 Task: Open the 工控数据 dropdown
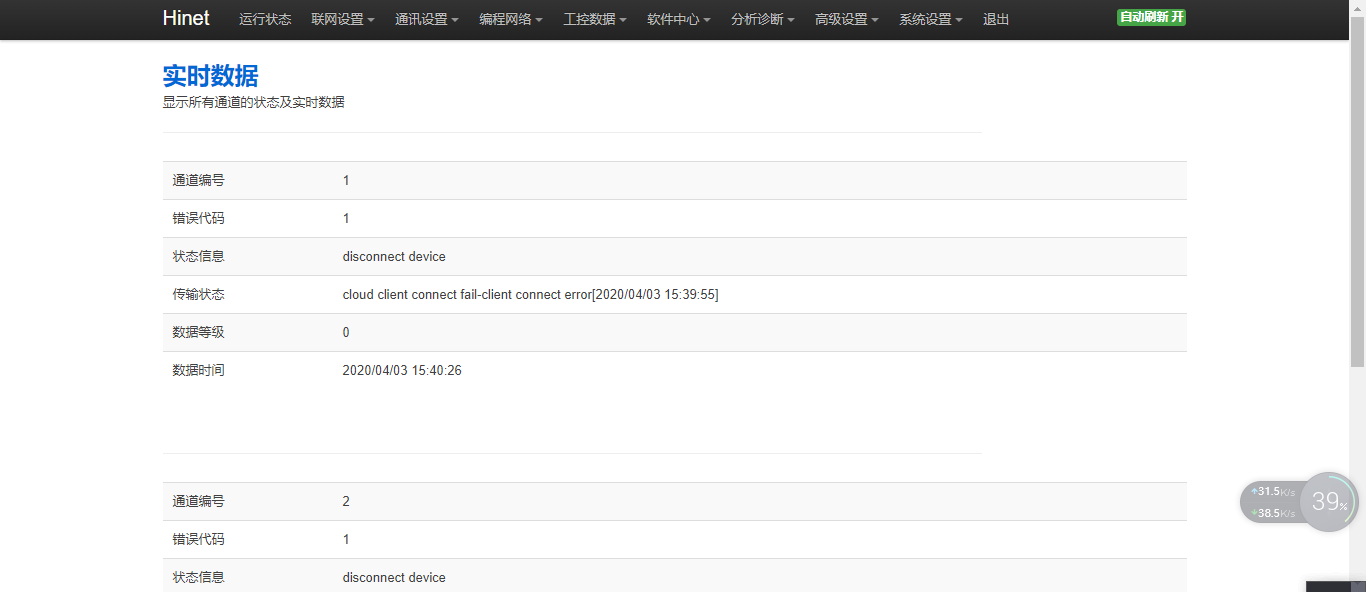(x=595, y=19)
